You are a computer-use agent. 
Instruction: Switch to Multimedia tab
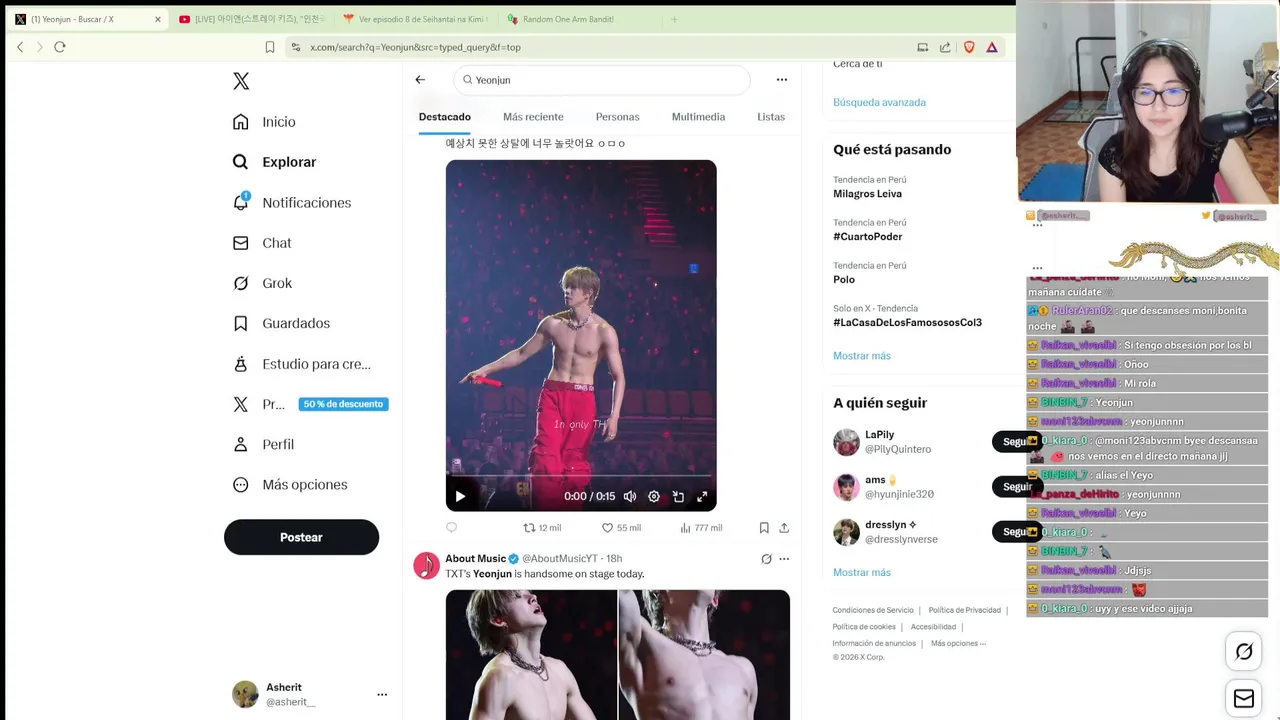698,117
